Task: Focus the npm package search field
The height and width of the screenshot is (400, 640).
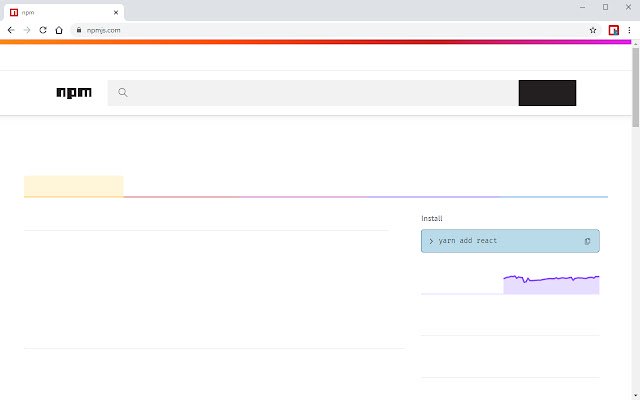Action: tap(313, 93)
